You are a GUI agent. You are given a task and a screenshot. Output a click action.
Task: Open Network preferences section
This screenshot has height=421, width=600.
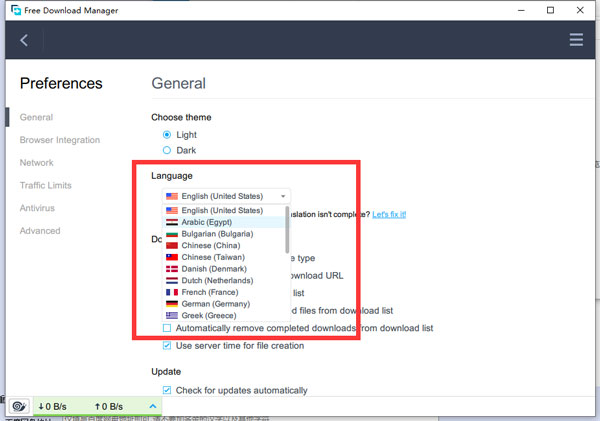coord(37,163)
